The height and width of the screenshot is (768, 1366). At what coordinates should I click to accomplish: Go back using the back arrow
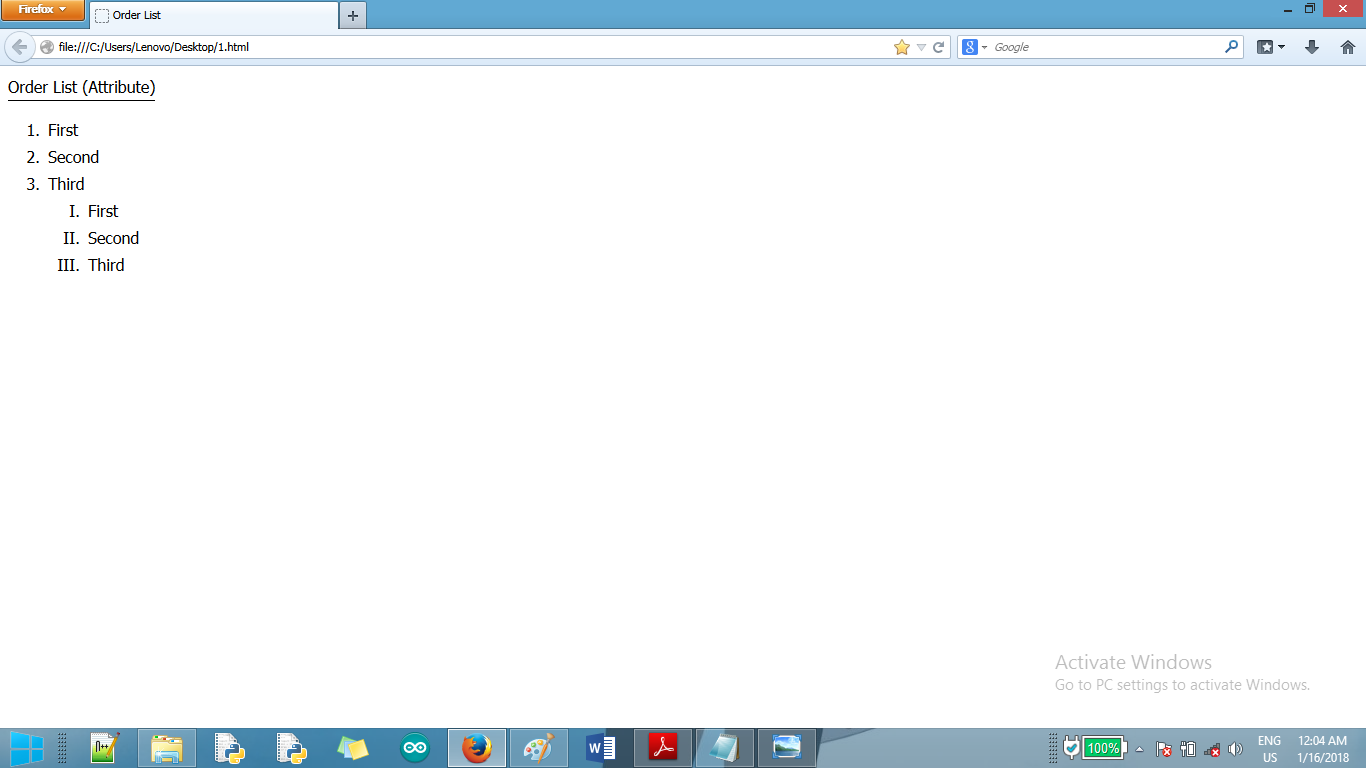tap(19, 47)
